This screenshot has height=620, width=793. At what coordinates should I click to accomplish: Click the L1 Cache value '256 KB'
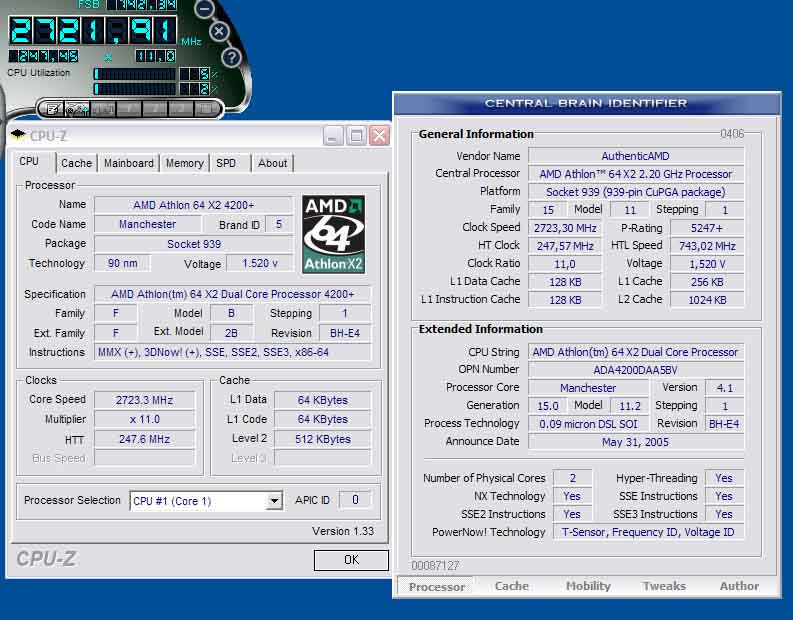[707, 282]
